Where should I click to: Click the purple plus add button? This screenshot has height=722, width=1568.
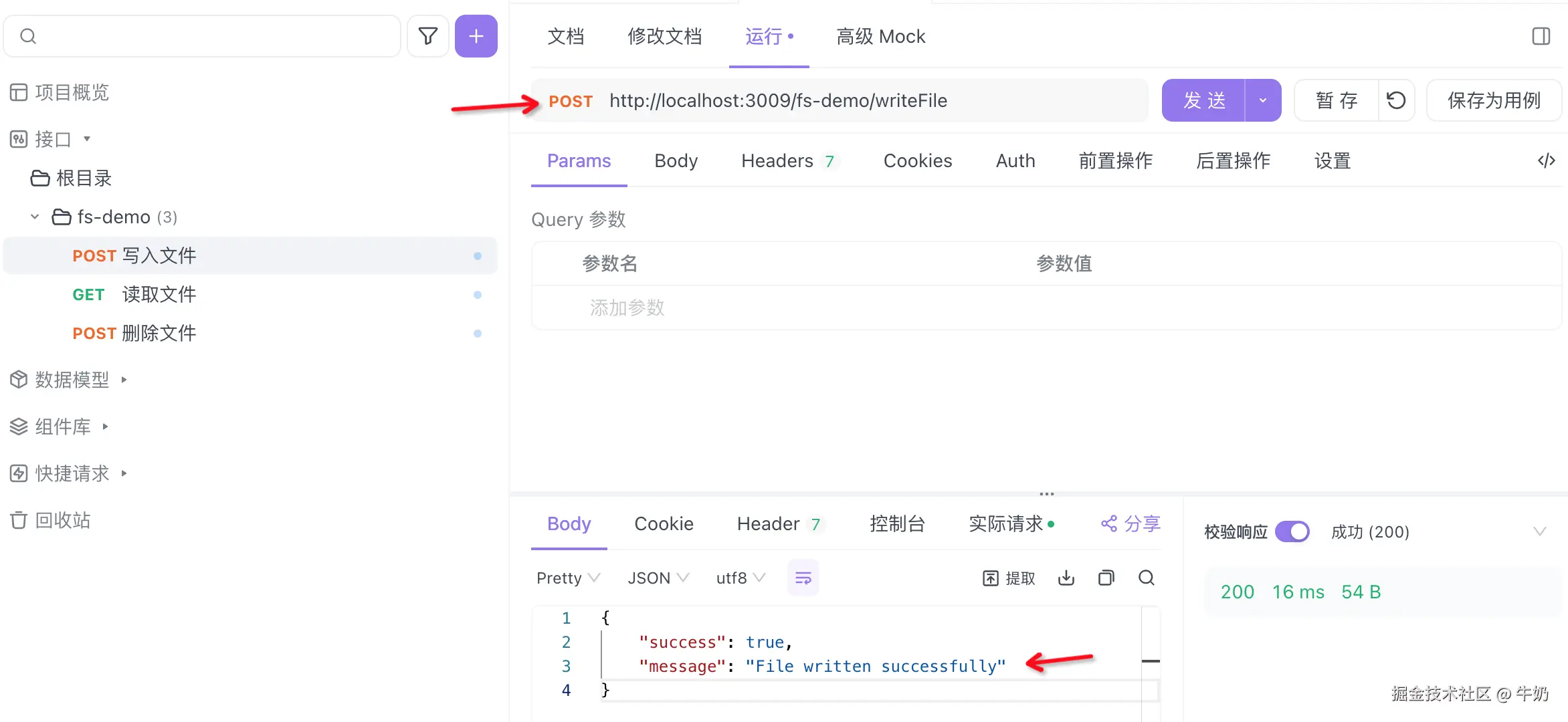tap(476, 36)
